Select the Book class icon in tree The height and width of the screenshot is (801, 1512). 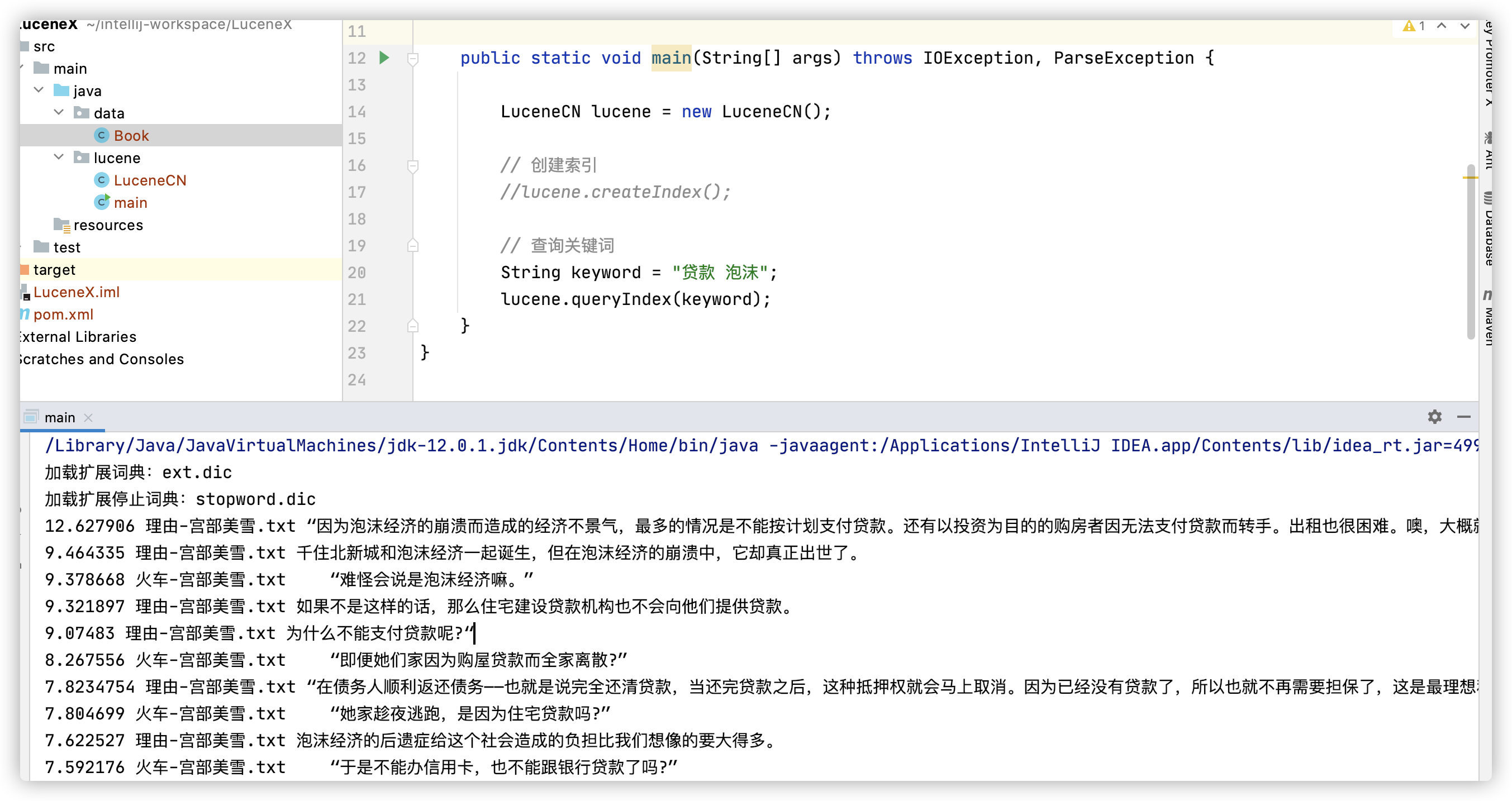pos(102,136)
